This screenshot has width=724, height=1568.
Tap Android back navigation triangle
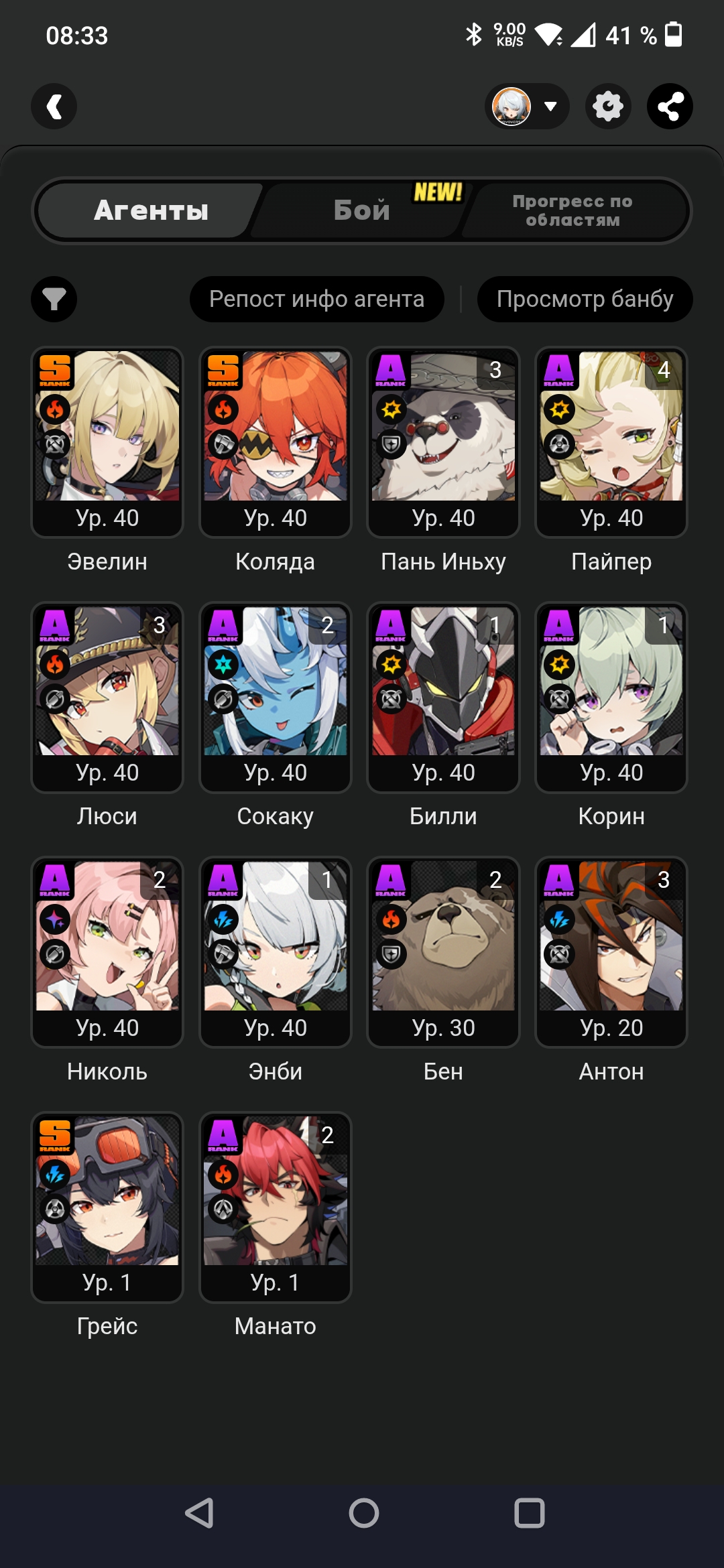tap(200, 1512)
